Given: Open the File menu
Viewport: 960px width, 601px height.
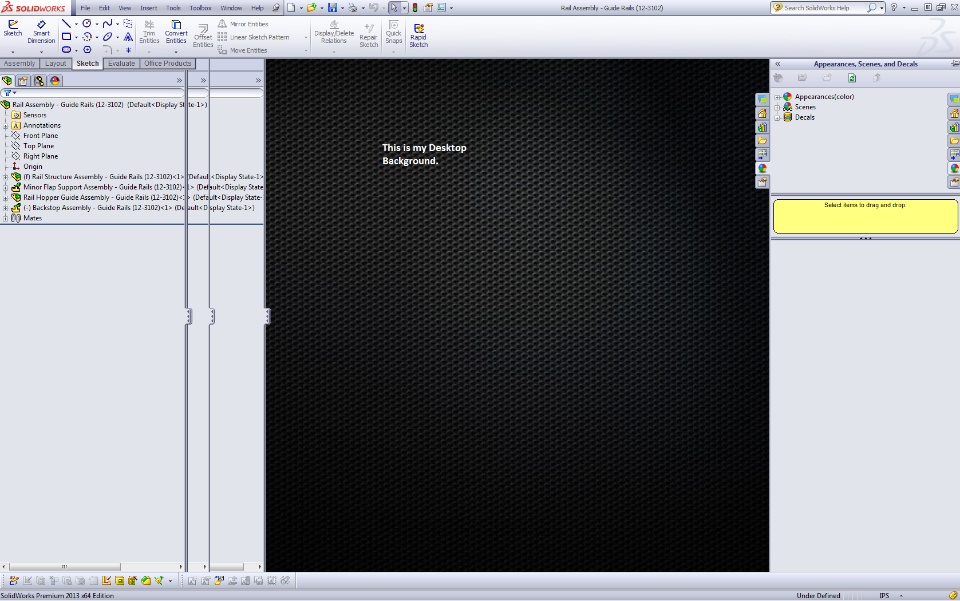Looking at the screenshot, I should [x=85, y=8].
